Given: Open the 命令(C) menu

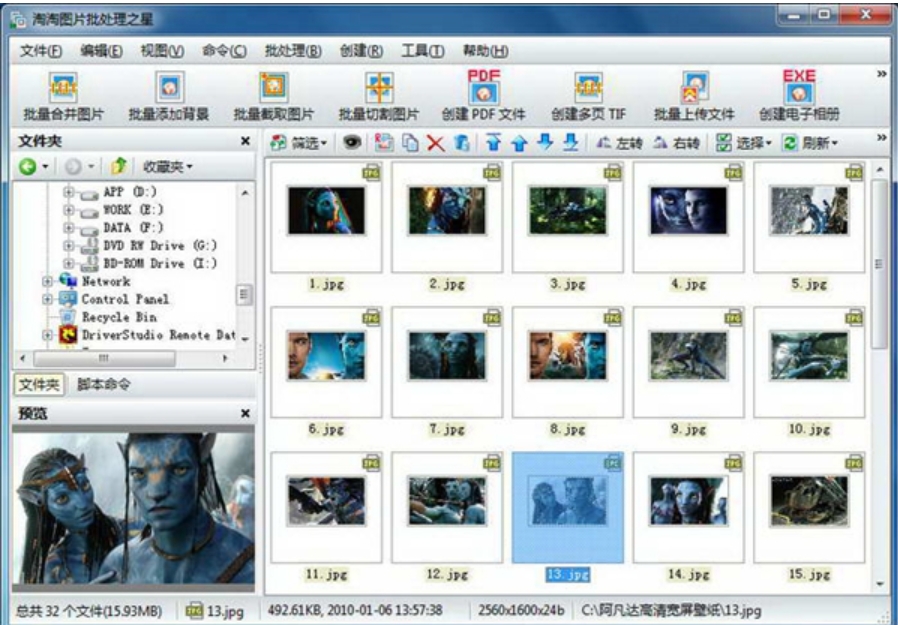Looking at the screenshot, I should tap(224, 51).
